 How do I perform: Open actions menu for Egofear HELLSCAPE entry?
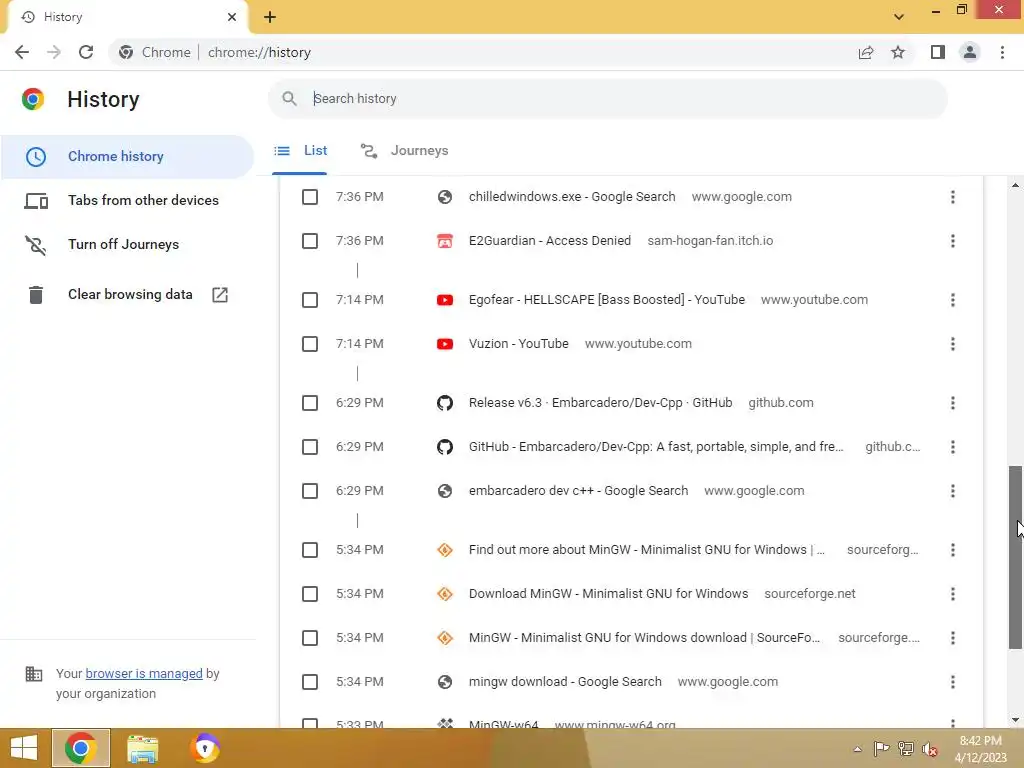pos(953,300)
